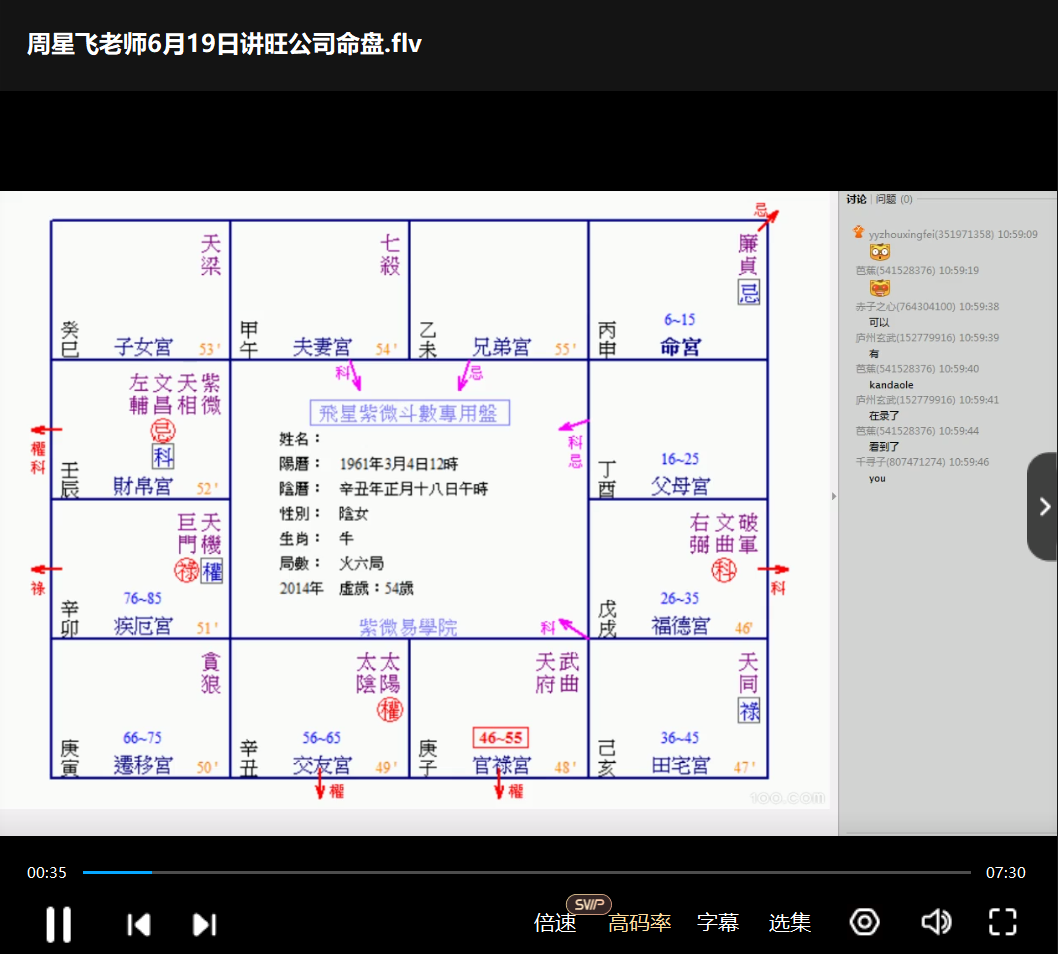Skip to the next video

click(204, 924)
